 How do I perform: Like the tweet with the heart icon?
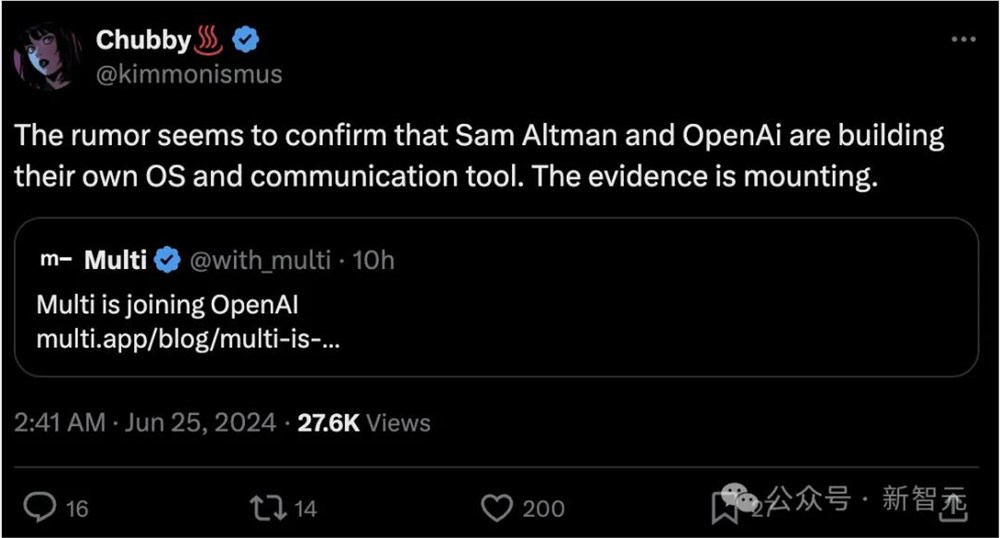pos(497,508)
